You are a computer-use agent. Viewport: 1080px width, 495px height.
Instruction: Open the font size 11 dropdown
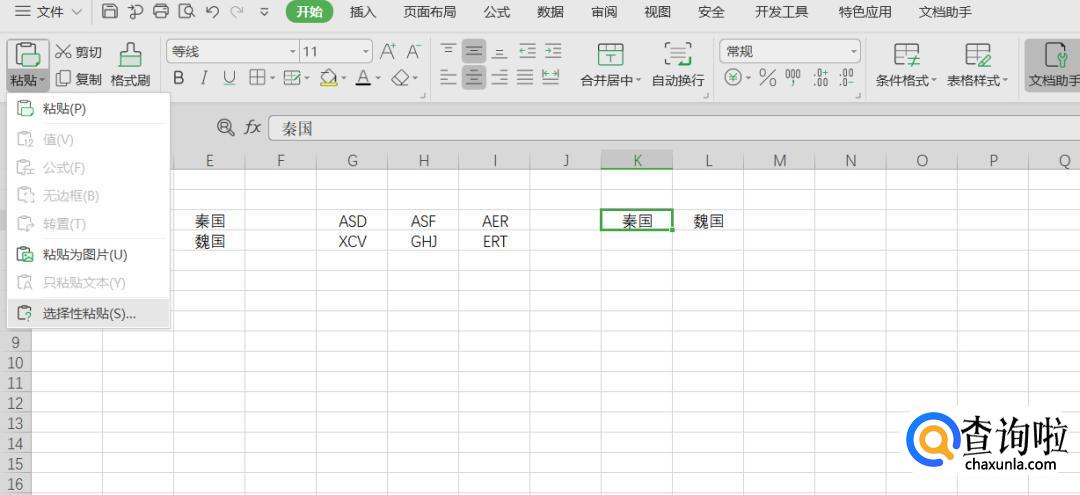tap(365, 52)
